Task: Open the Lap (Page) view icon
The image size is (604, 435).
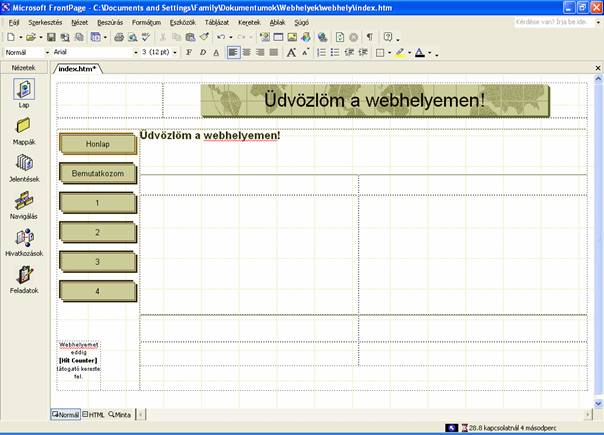Action: (x=24, y=90)
